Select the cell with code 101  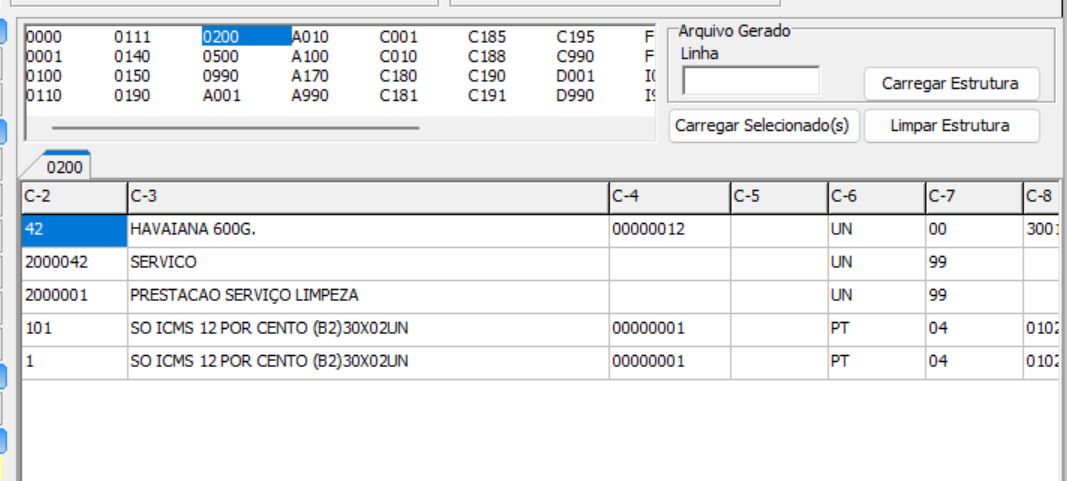(x=73, y=329)
